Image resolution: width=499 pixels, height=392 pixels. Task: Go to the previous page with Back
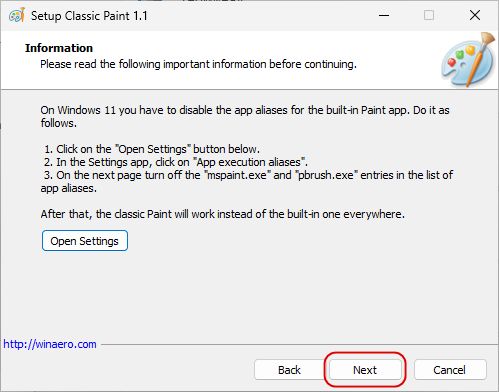[x=289, y=370]
